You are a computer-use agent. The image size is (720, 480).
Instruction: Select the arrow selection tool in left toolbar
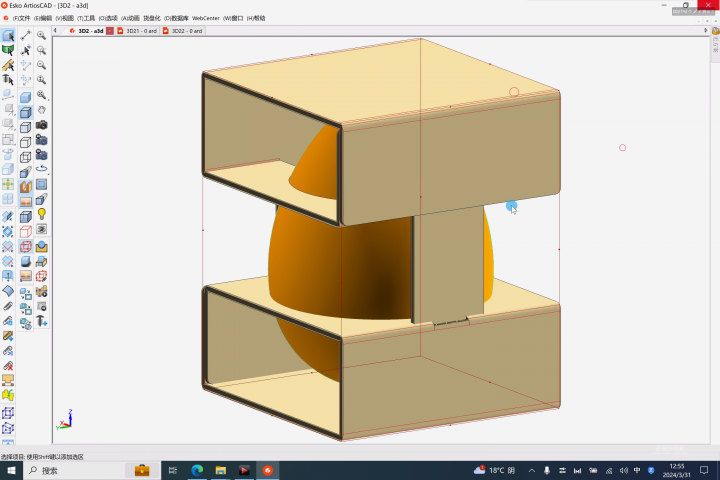point(8,36)
